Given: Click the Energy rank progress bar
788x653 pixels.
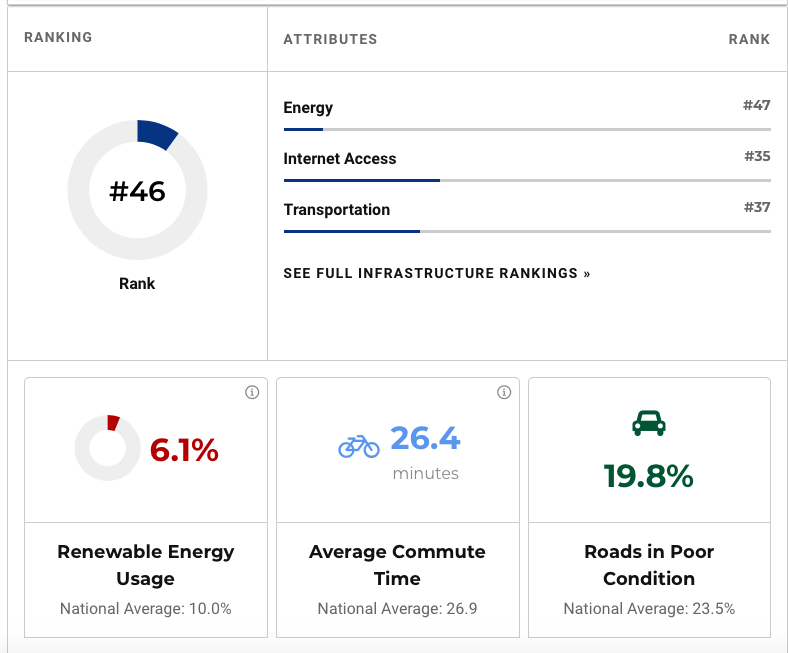Looking at the screenshot, I should (527, 129).
